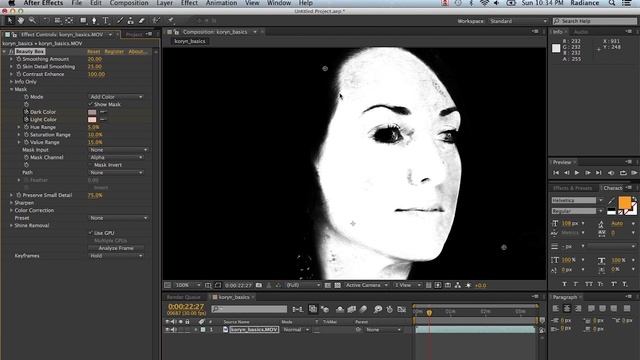Take snapshot with camera icon
This screenshot has height=360, width=640.
[259, 285]
